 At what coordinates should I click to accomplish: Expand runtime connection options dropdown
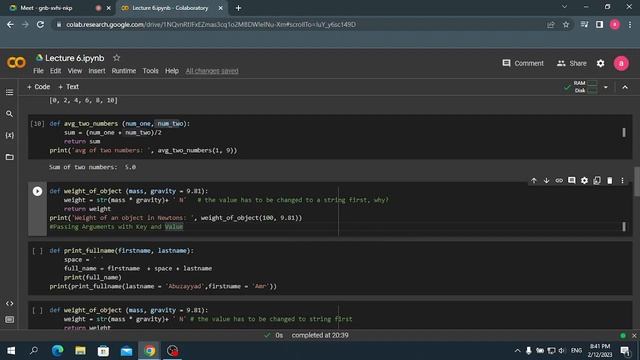click(606, 87)
